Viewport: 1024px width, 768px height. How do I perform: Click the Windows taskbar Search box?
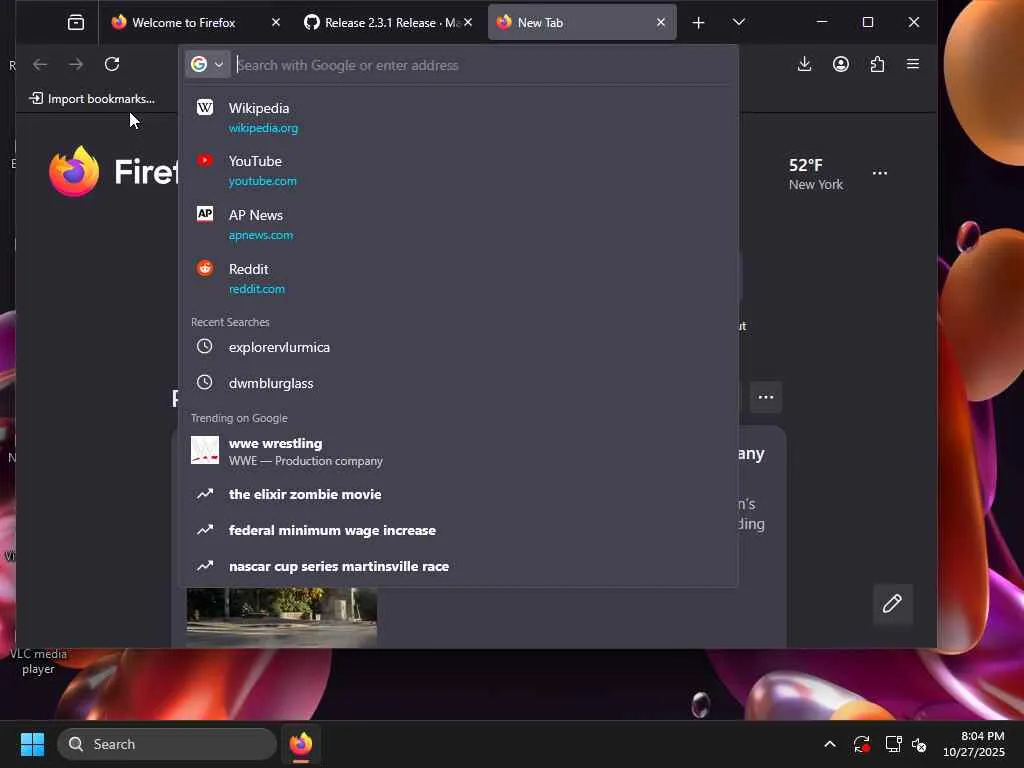click(x=167, y=744)
